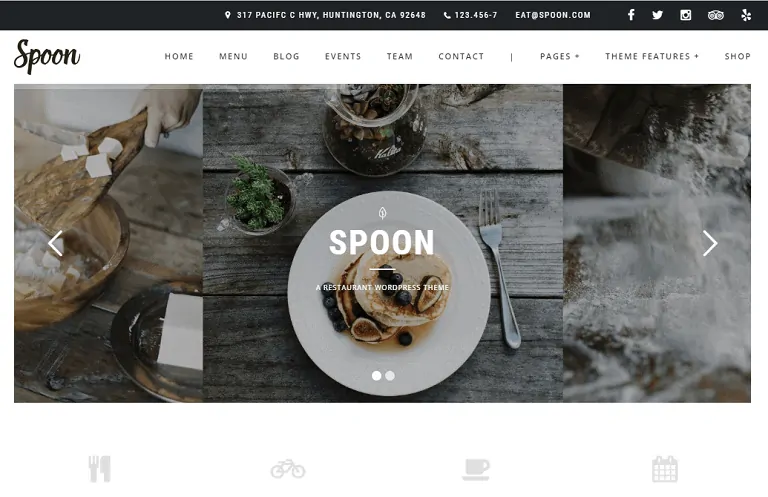This screenshot has height=497, width=768.
Task: Expand the Theme Features + dropdown
Action: [652, 56]
